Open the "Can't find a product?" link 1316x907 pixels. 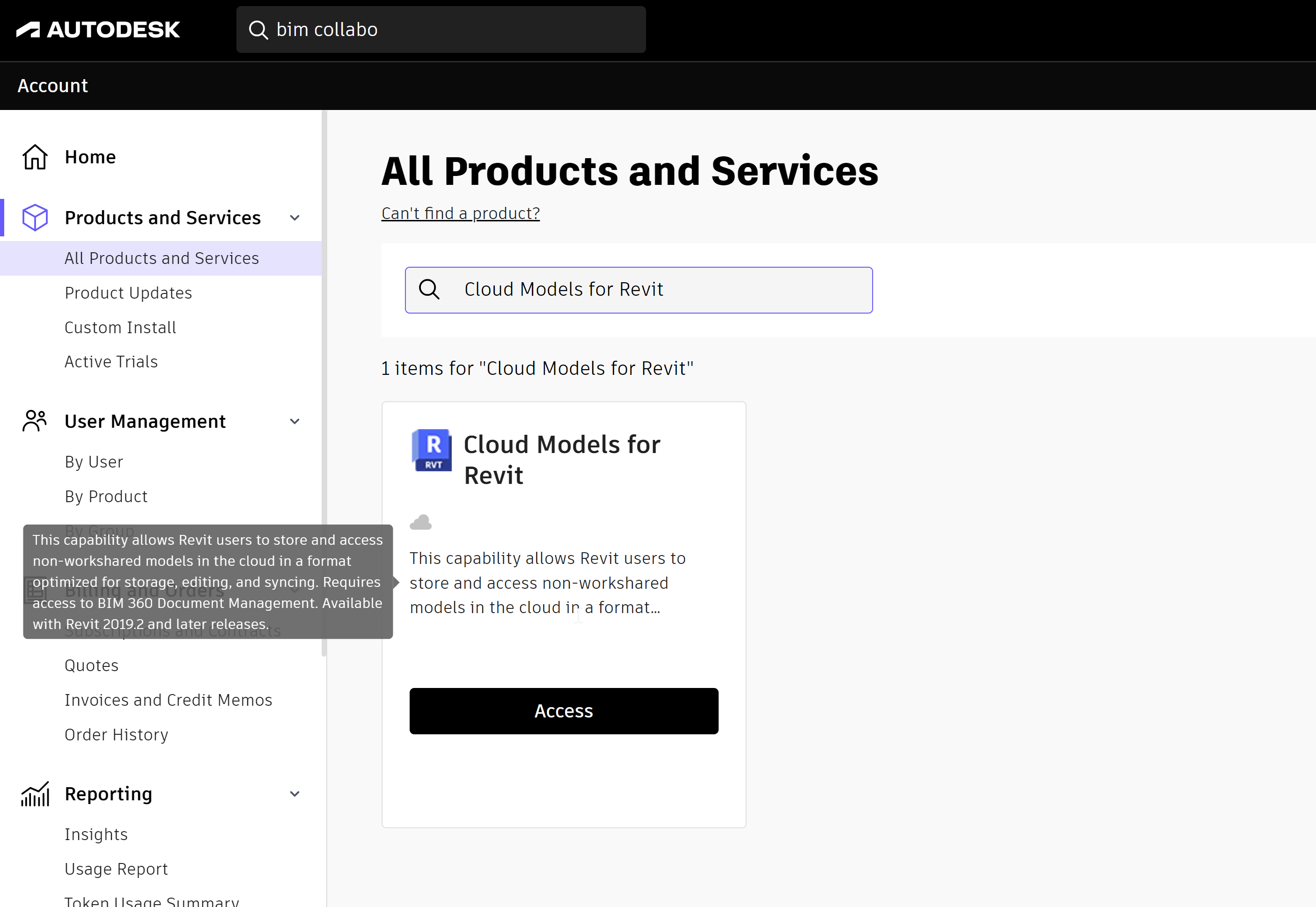461,213
